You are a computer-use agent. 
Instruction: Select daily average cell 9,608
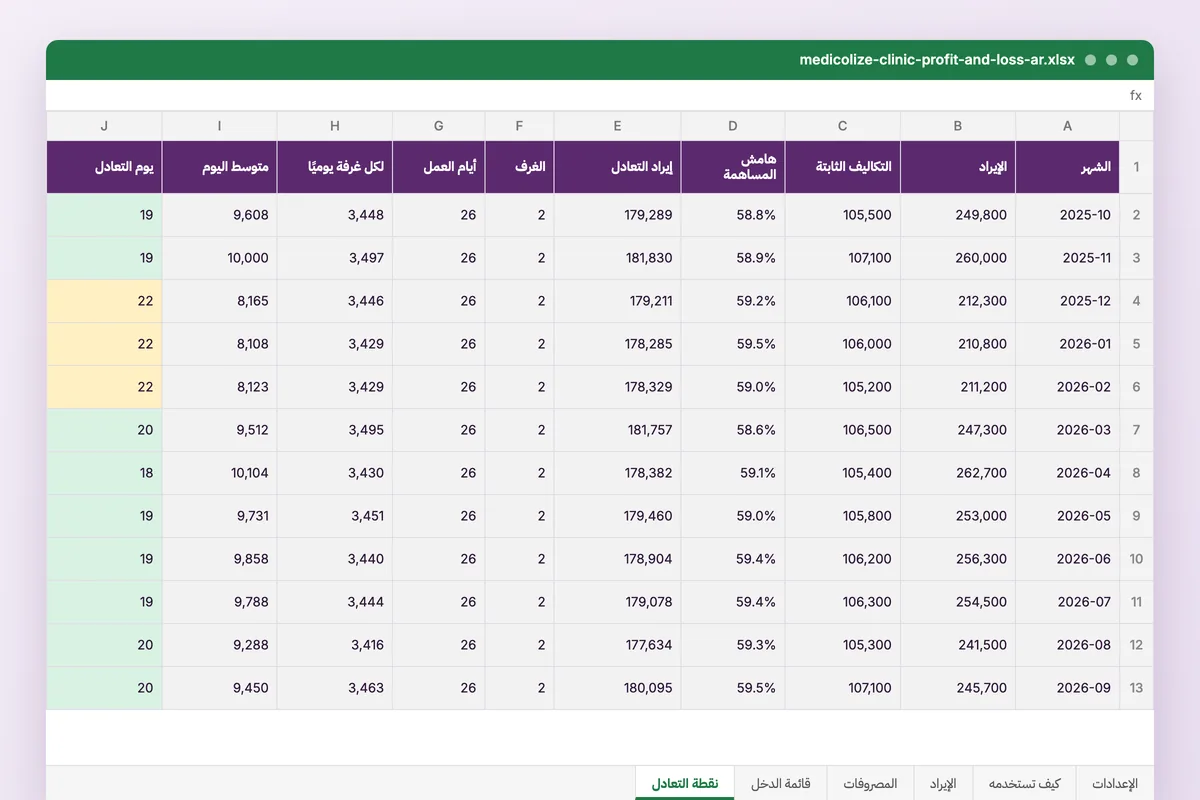(220, 215)
